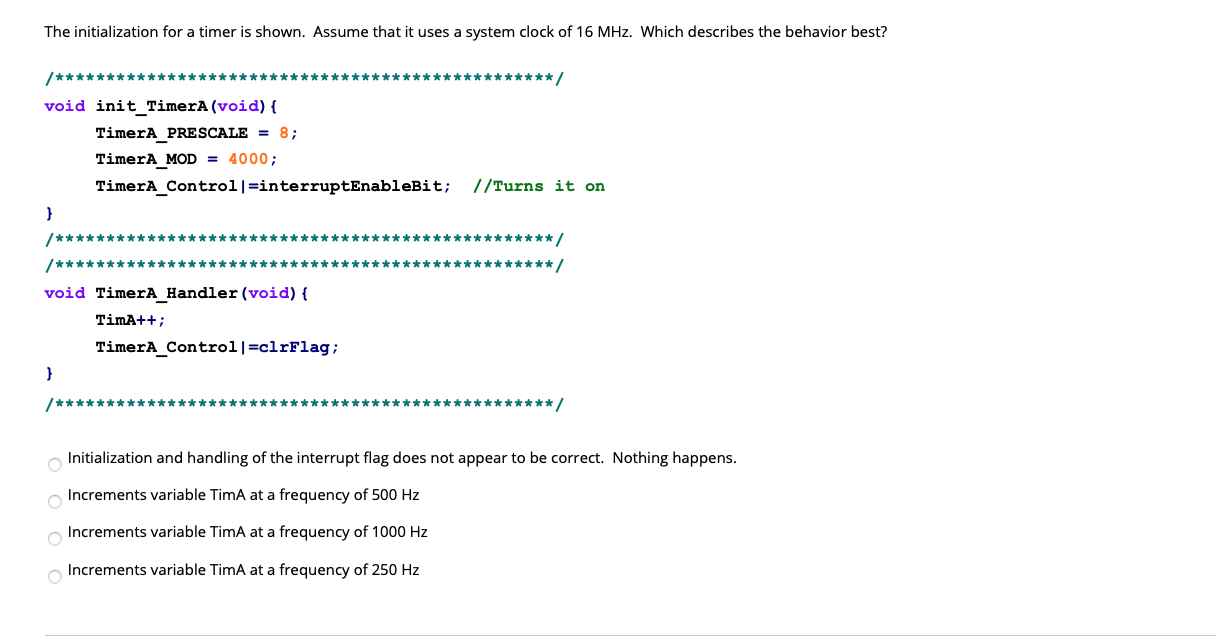1216x639 pixels.
Task: Choose the 1000 Hz frequency answer option
Action: [x=54, y=538]
